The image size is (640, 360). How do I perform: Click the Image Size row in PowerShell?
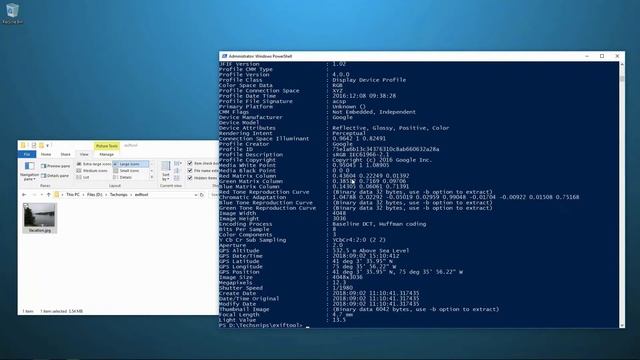(x=291, y=277)
